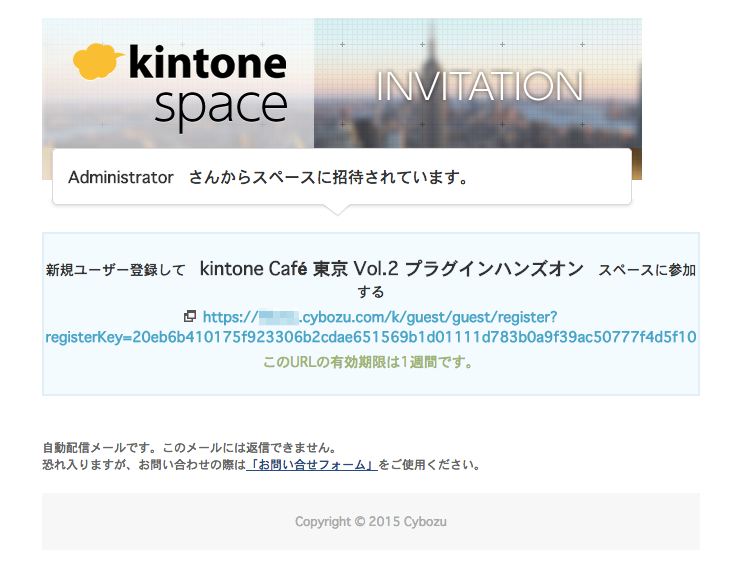
Task: Click the 「お問い合せフォーム」 contact form link
Action: pos(312,465)
